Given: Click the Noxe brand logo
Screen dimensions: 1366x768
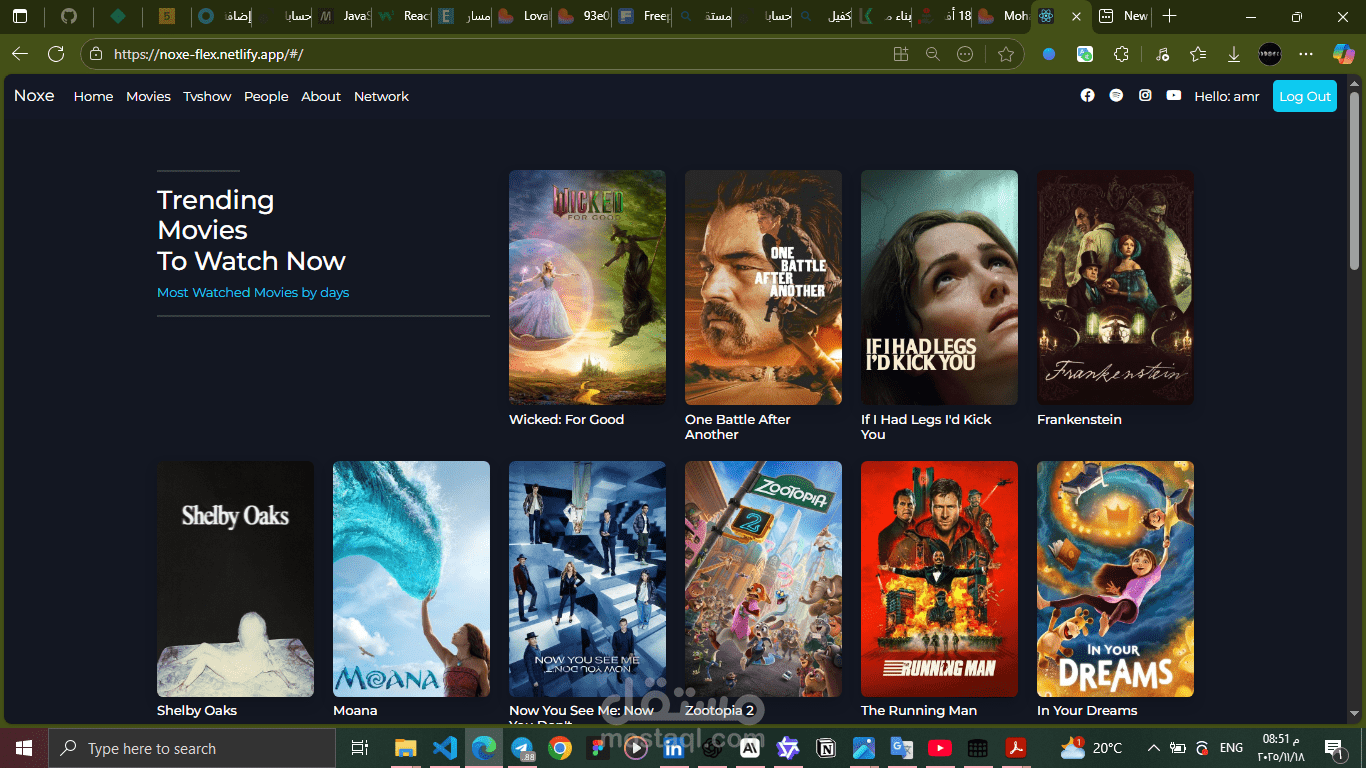Looking at the screenshot, I should tap(34, 96).
